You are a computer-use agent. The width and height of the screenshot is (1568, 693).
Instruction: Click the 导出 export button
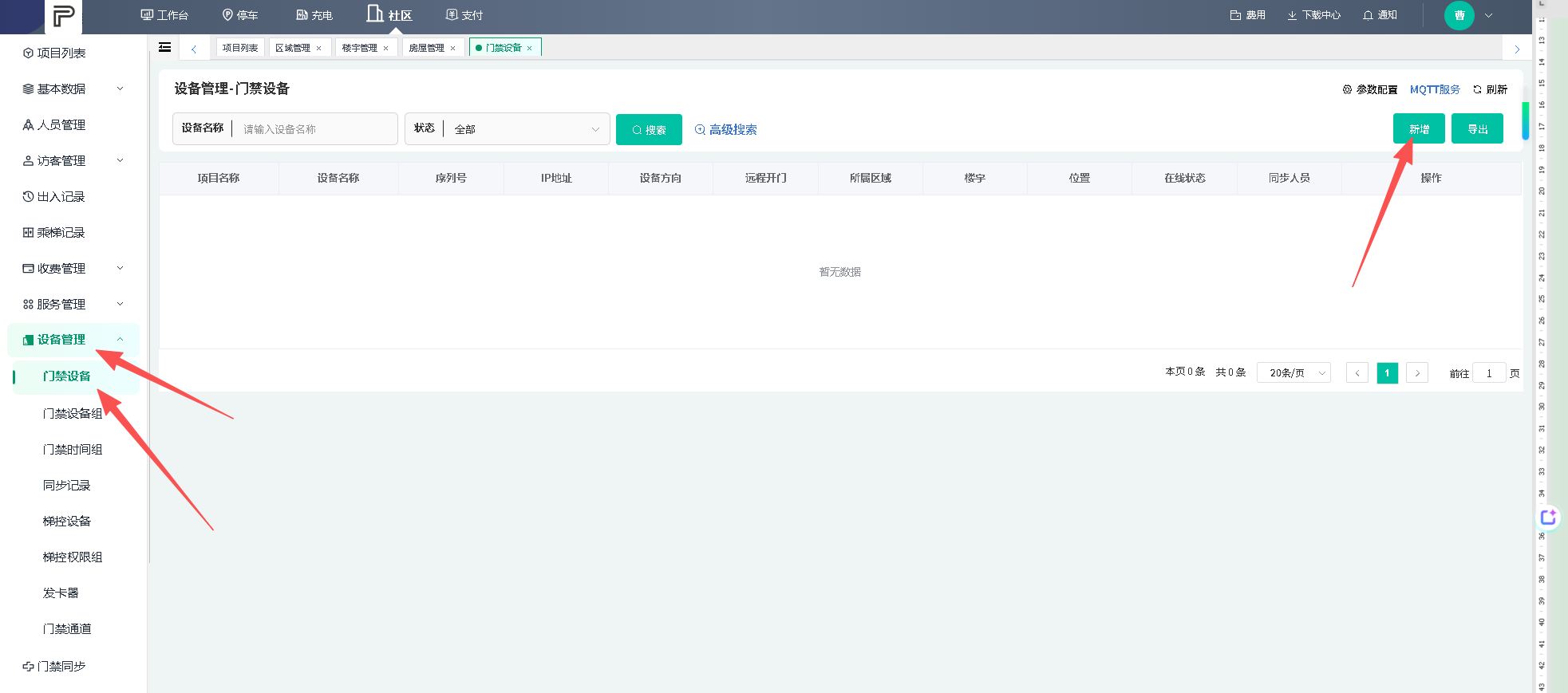[x=1477, y=128]
